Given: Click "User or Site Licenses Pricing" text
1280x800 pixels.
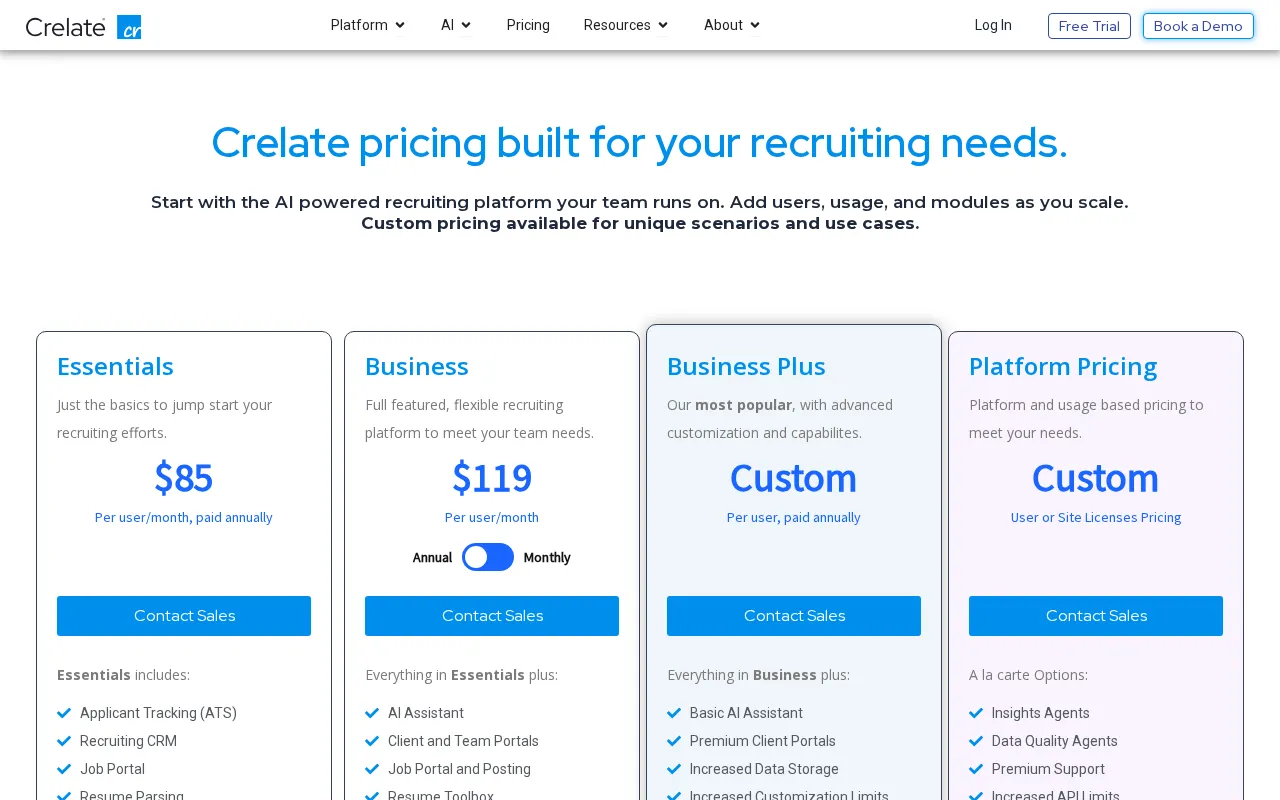Looking at the screenshot, I should [1096, 517].
